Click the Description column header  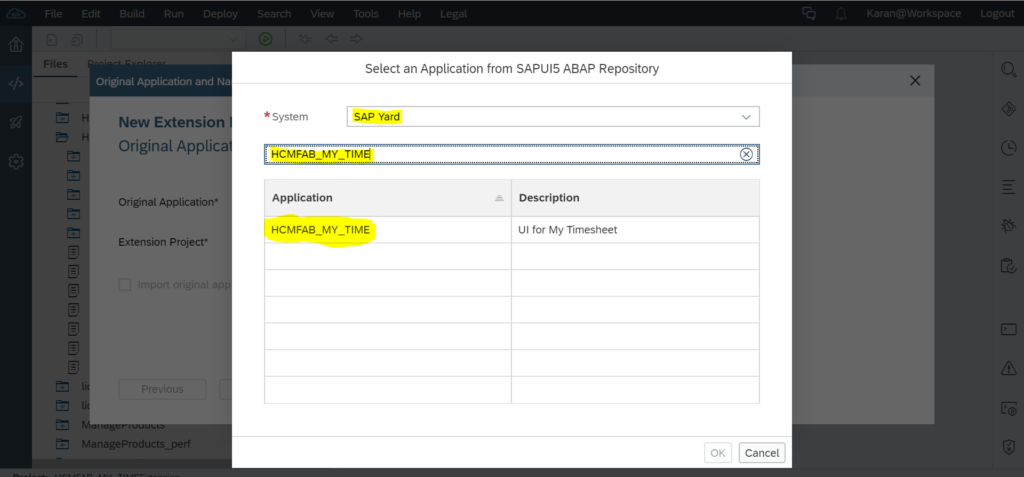[x=635, y=197]
